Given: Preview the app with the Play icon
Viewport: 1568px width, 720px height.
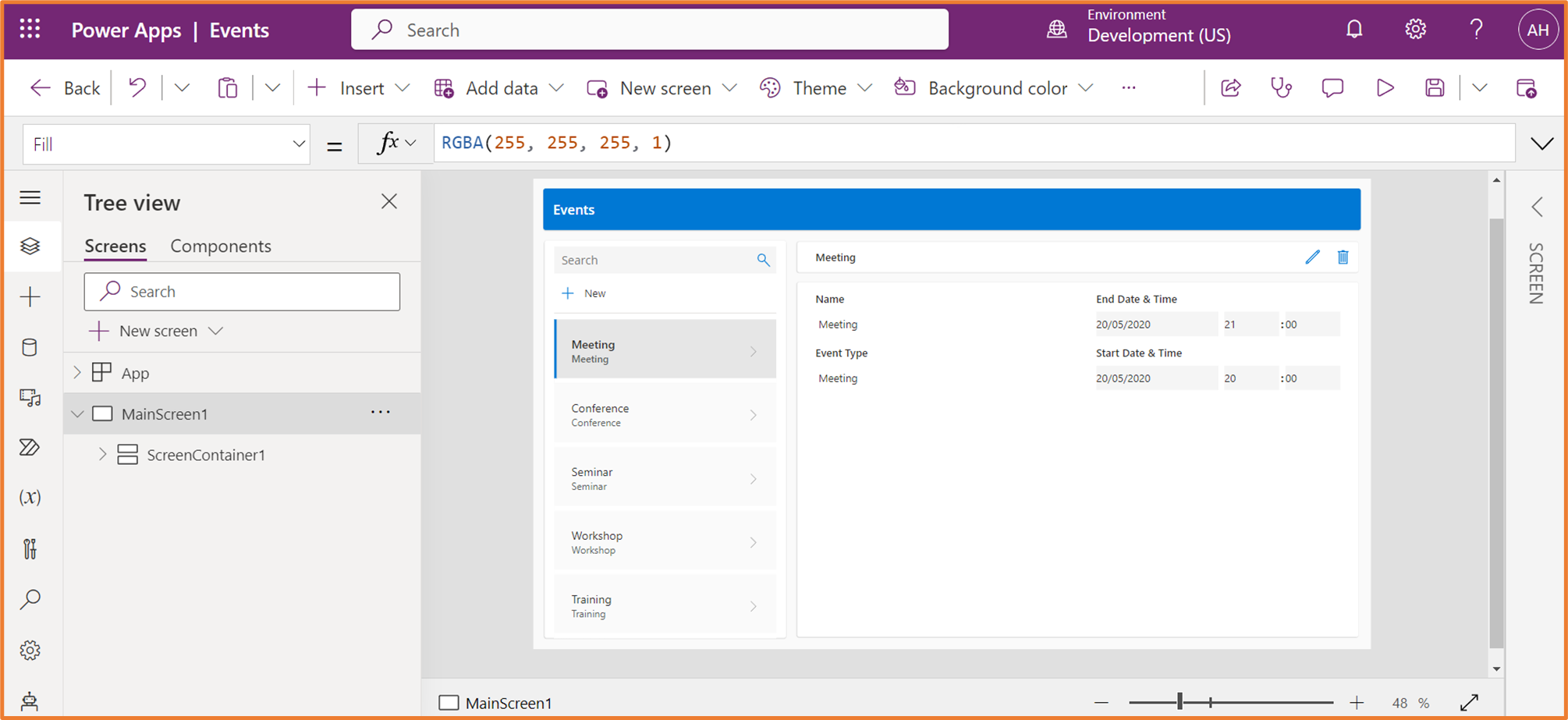Looking at the screenshot, I should [1384, 87].
